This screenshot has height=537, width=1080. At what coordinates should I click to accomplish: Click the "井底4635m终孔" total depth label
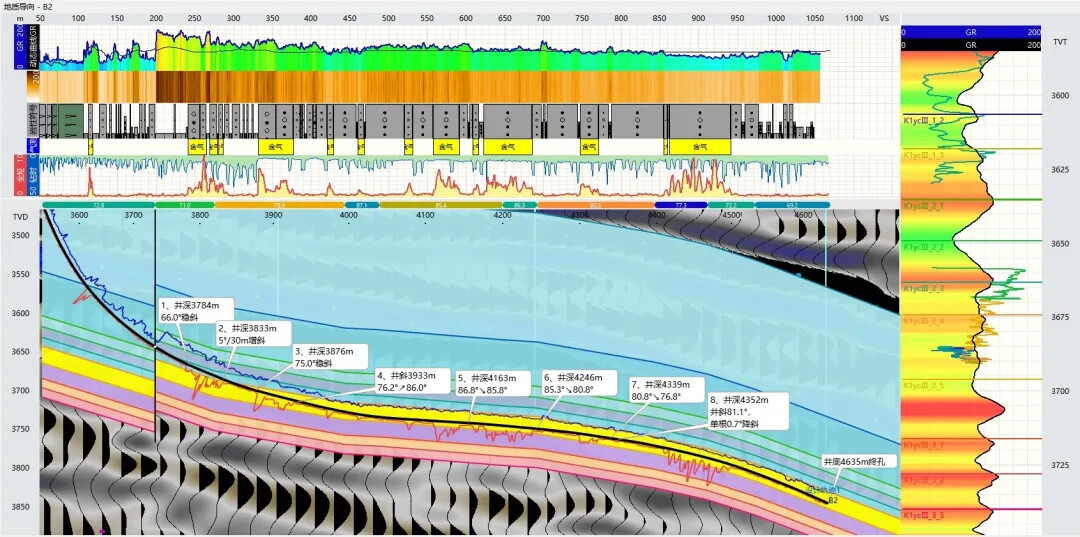pos(859,461)
